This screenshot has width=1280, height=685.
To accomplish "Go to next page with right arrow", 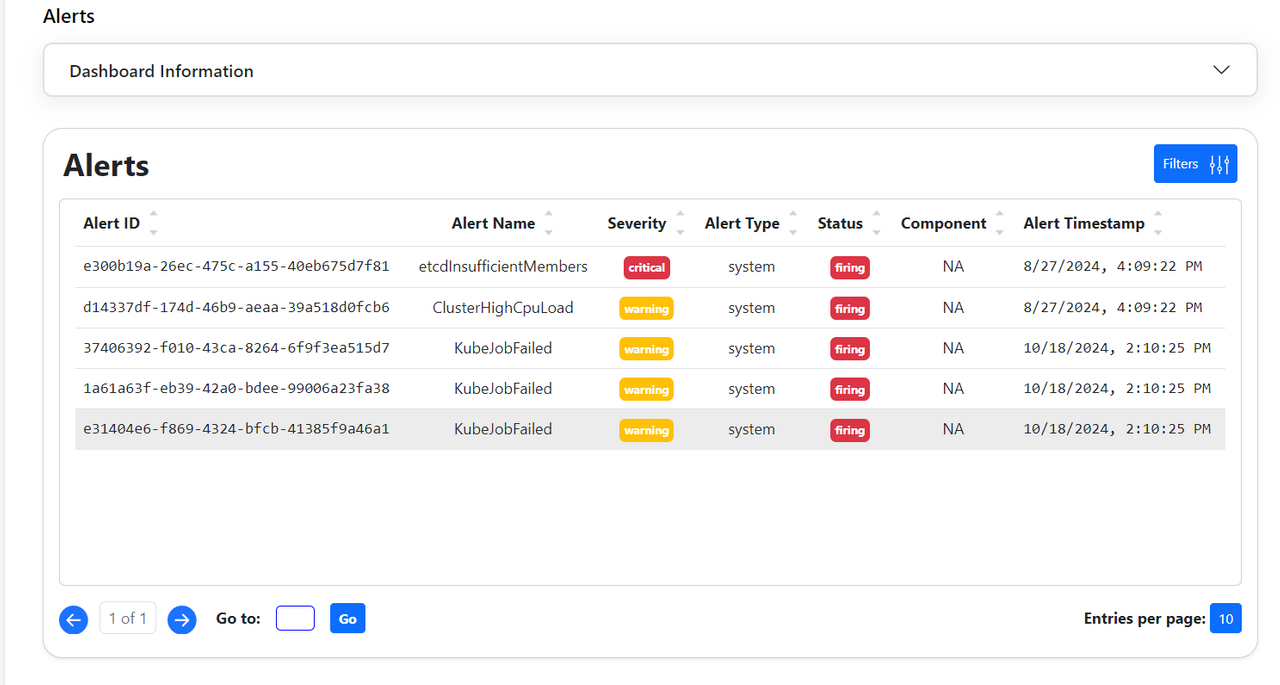I will [x=181, y=620].
